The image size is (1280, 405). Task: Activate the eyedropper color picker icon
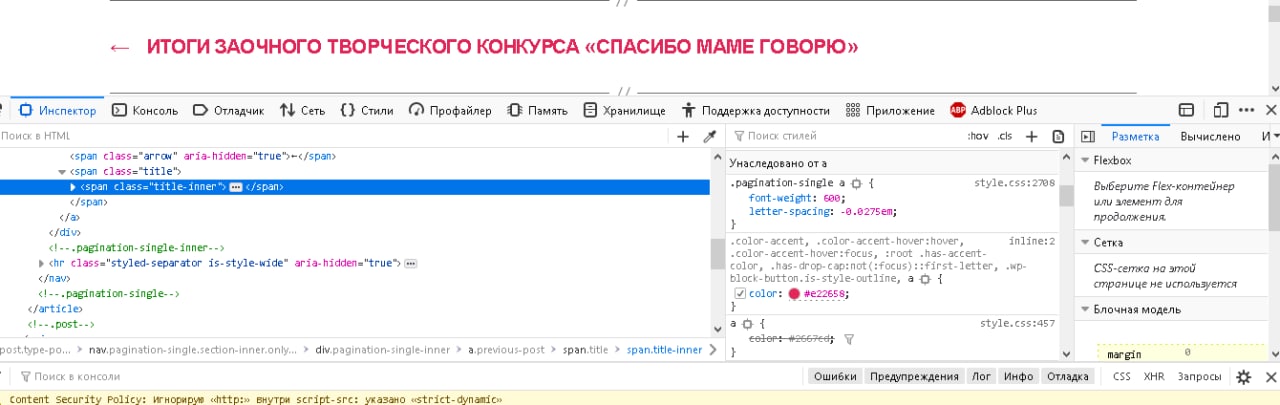point(710,136)
